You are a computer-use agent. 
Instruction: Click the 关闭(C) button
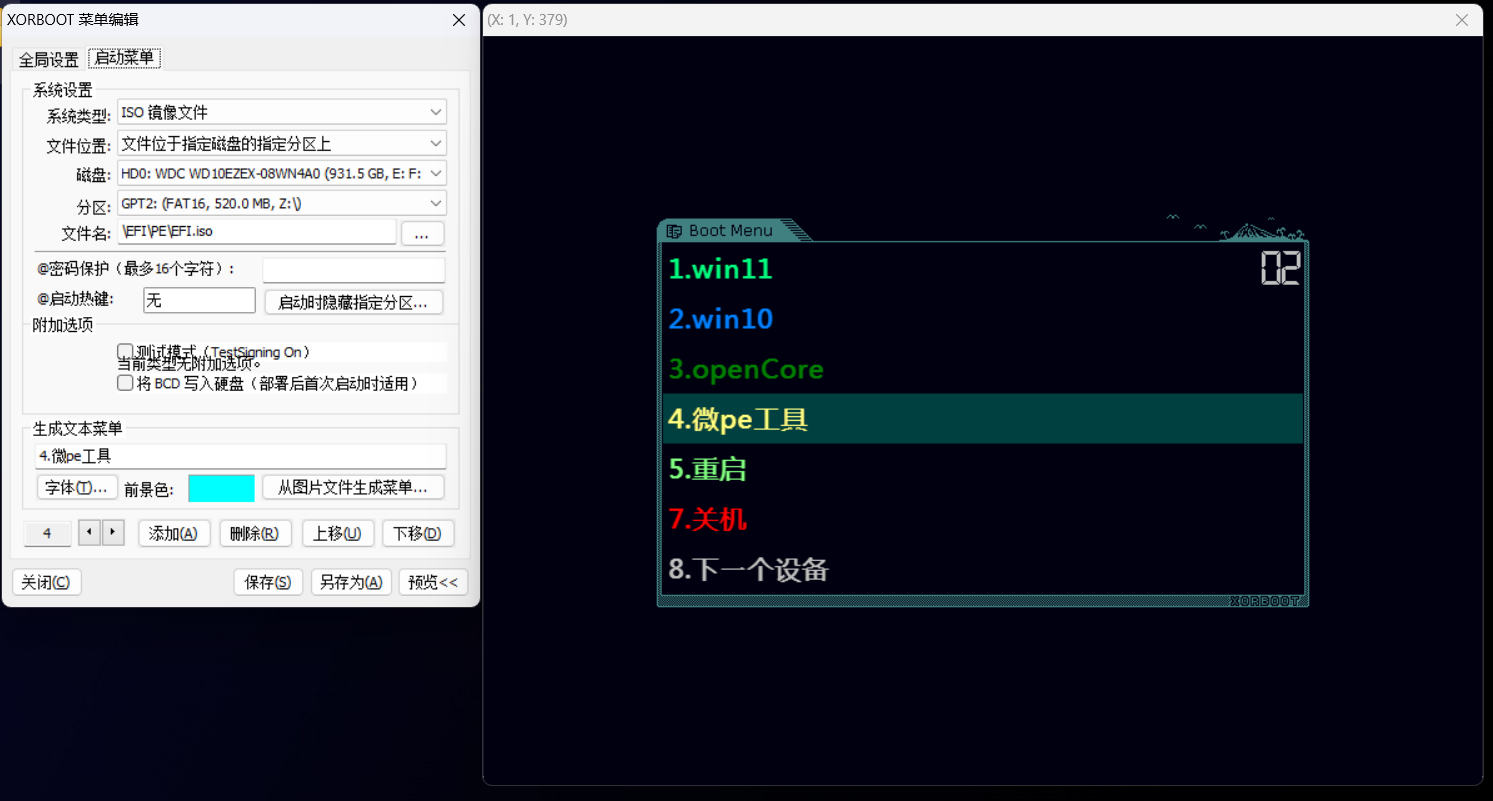pos(46,582)
